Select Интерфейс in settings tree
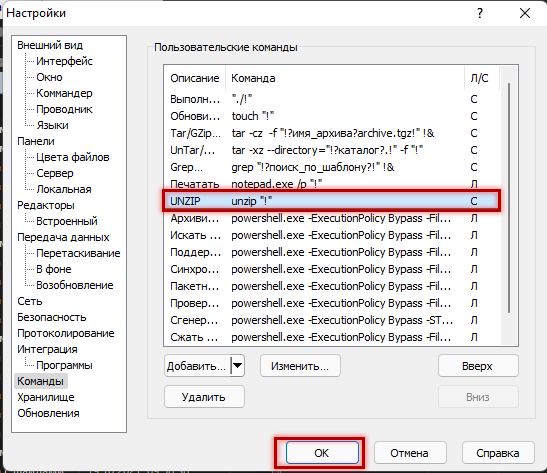The image size is (547, 473). coord(64,61)
